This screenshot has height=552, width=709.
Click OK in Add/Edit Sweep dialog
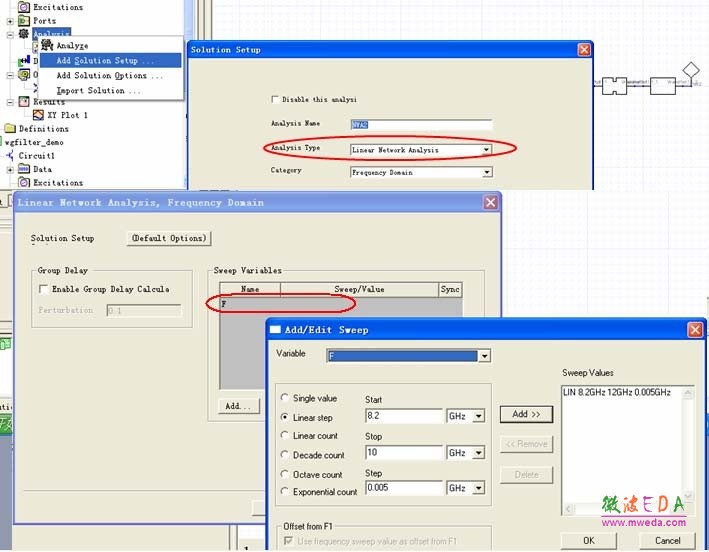[589, 540]
